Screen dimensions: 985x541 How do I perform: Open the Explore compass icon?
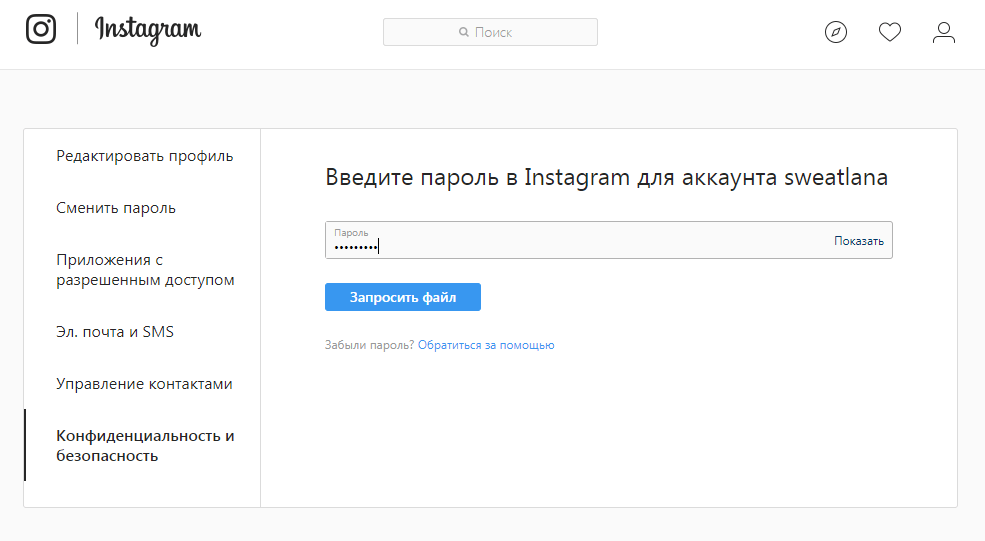pos(836,33)
